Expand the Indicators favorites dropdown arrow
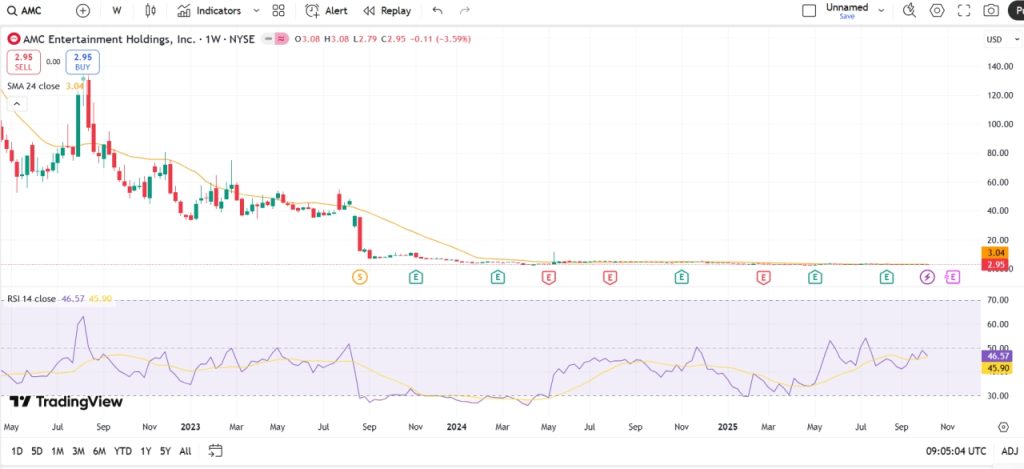Image resolution: width=1024 pixels, height=469 pixels. tap(256, 11)
